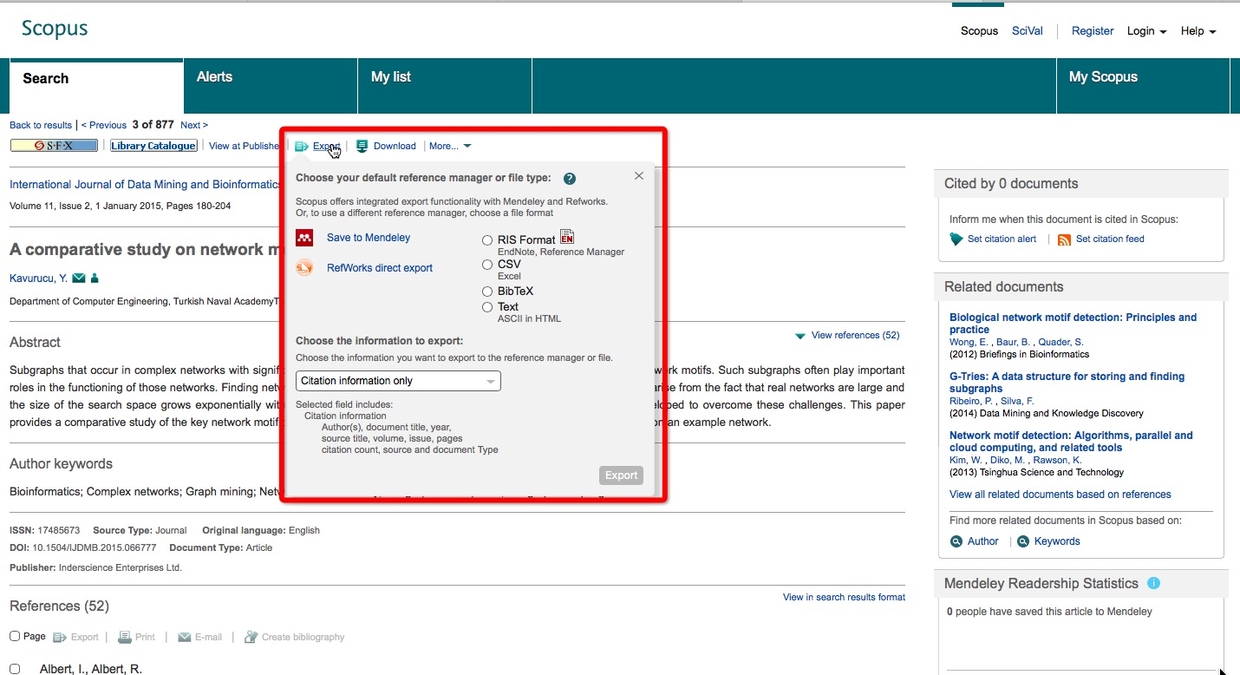The image size is (1240, 675).
Task: Open Network motif detection Algorithms related document
Action: (x=1071, y=441)
